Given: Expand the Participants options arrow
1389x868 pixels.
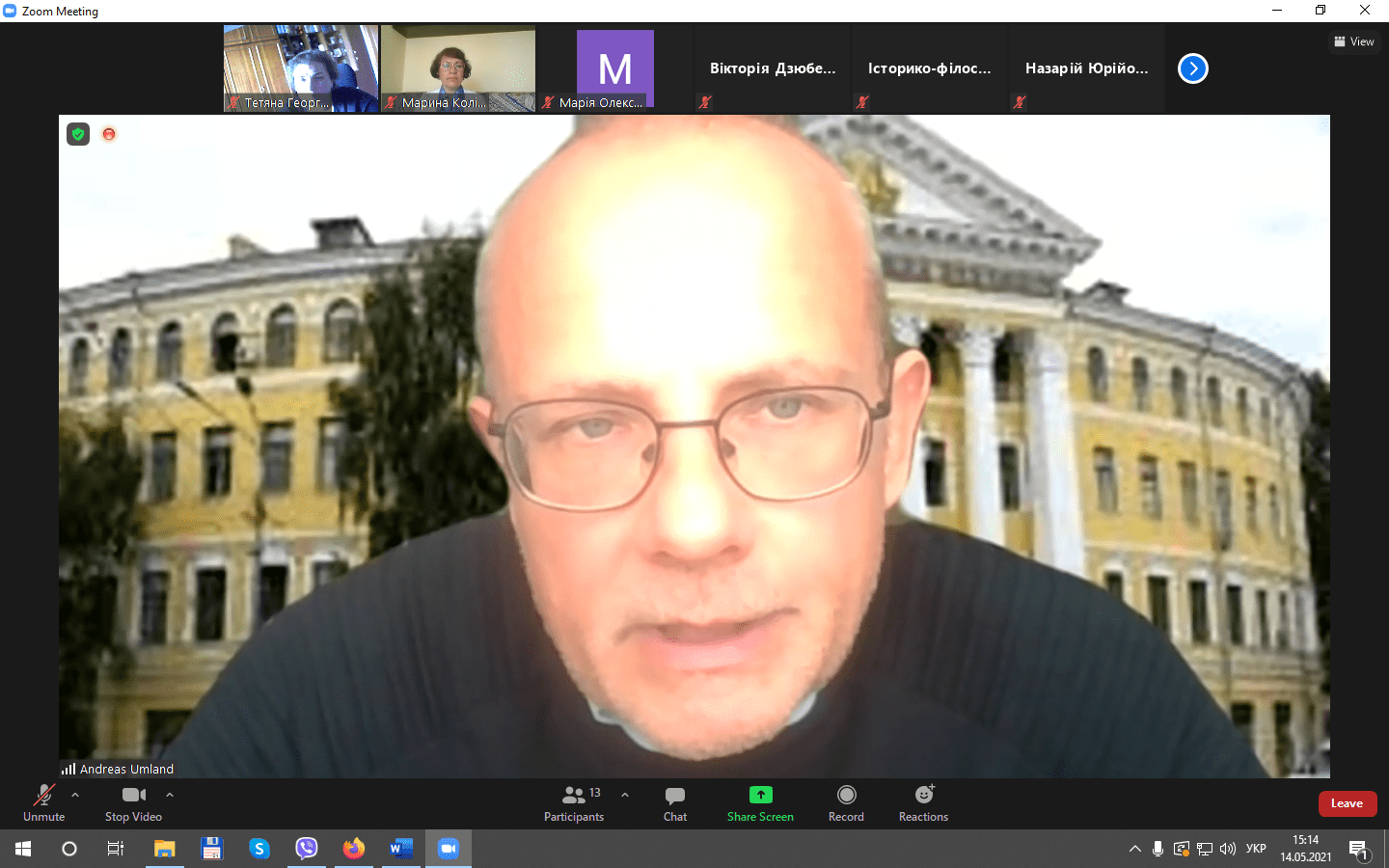Looking at the screenshot, I should 625,795.
